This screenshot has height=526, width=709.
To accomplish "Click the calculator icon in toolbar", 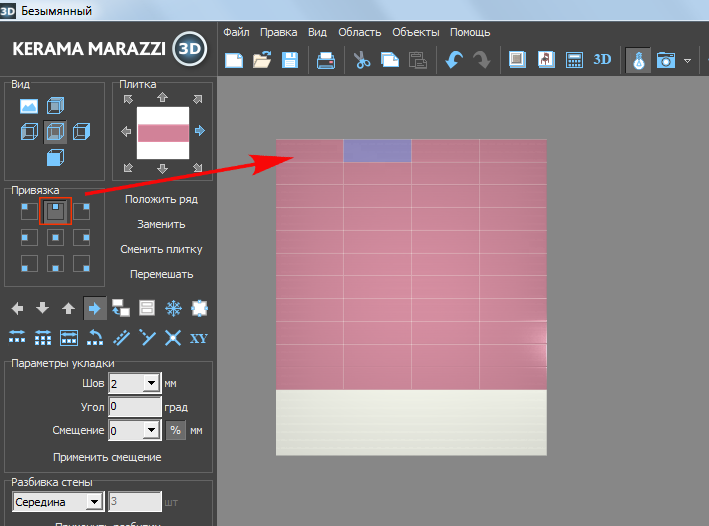I will pyautogui.click(x=574, y=60).
